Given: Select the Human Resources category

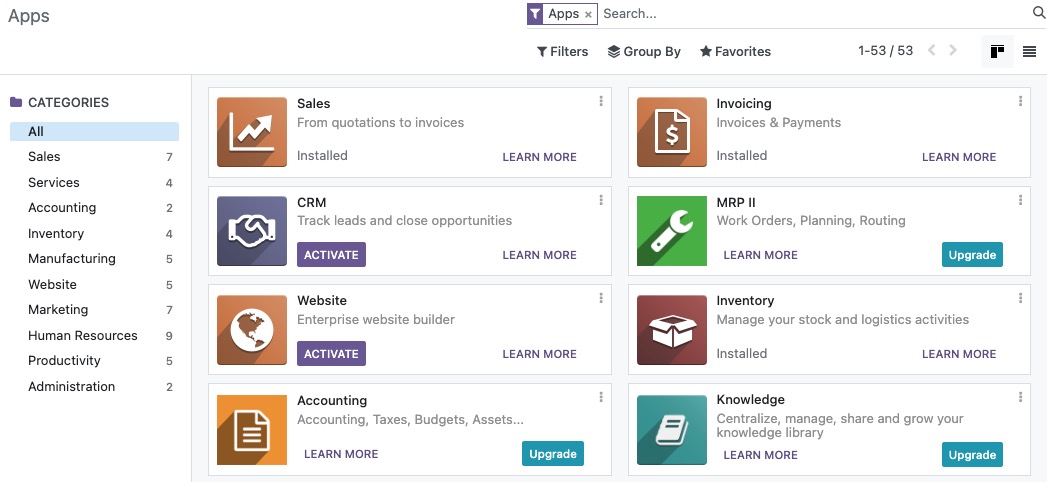Looking at the screenshot, I should (94, 335).
